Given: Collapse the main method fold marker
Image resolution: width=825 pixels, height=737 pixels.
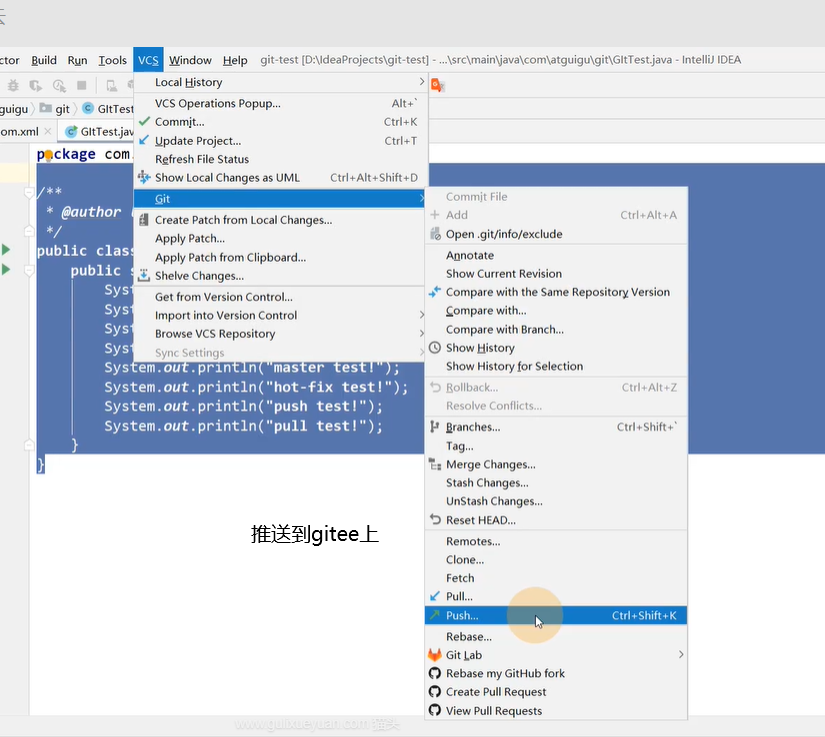Looking at the screenshot, I should (29, 270).
